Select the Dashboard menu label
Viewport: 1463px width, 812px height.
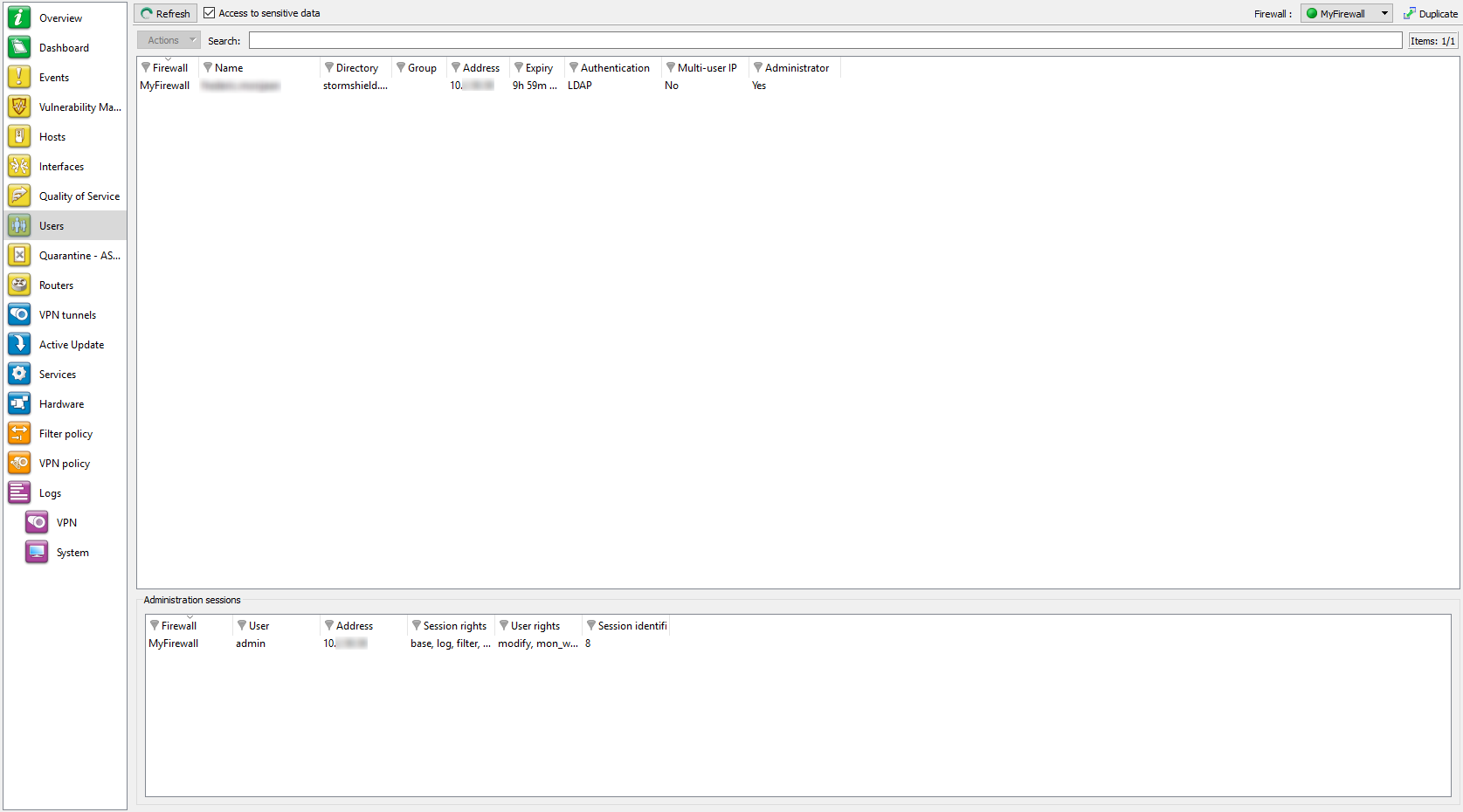coord(64,48)
